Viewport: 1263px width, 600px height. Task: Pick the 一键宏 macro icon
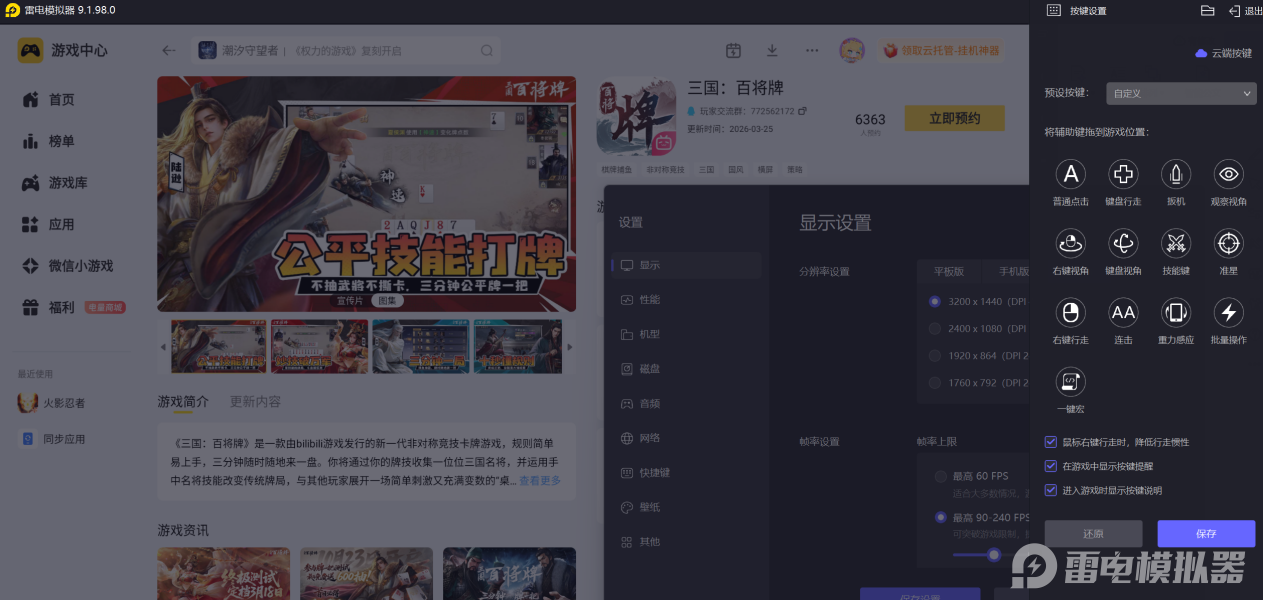point(1071,381)
